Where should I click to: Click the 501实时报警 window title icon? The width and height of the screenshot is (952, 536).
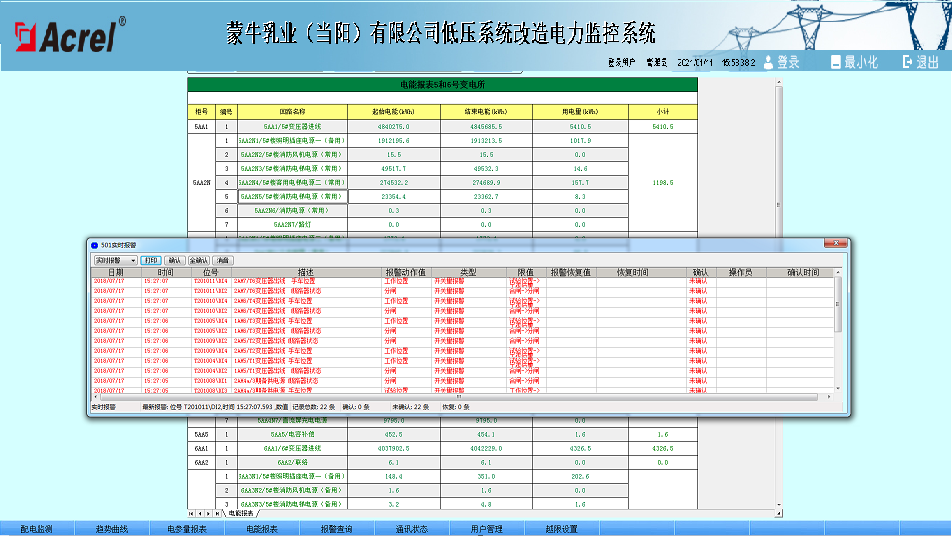(x=95, y=244)
